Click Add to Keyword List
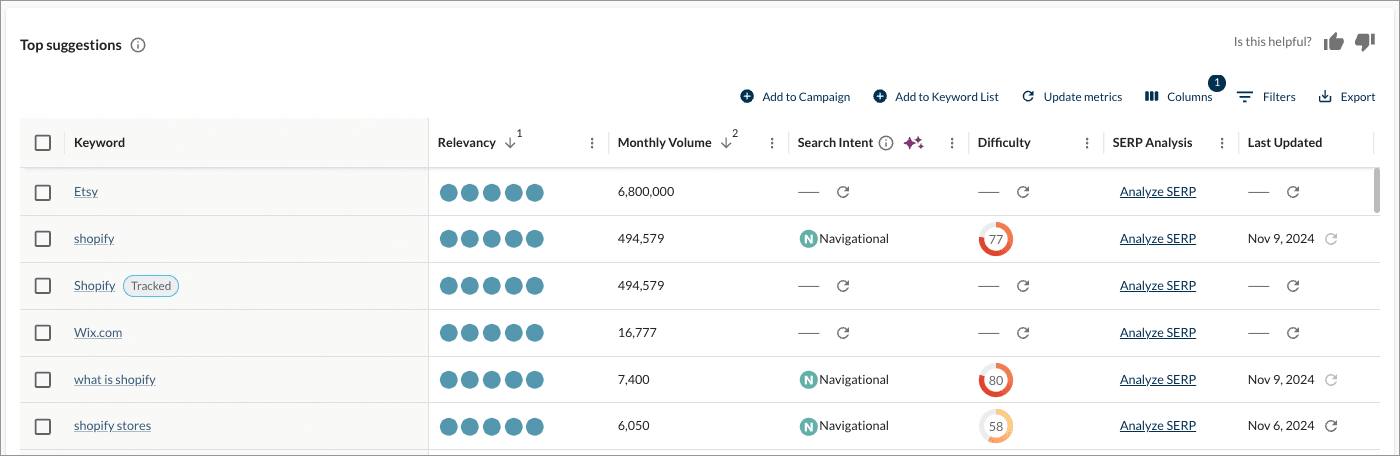 (936, 97)
